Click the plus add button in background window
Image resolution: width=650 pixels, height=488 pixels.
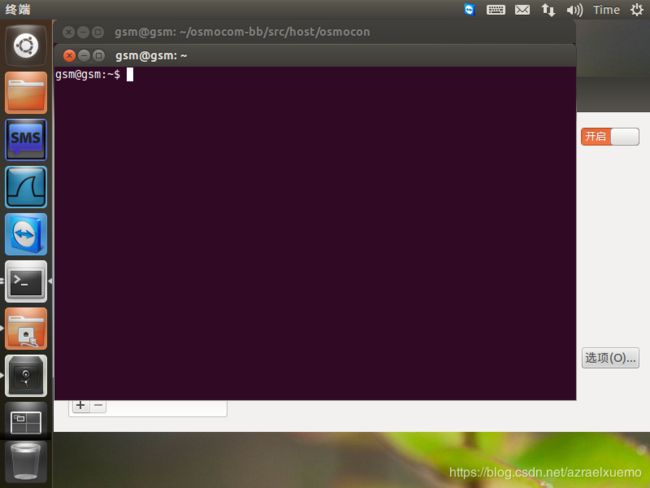coord(80,405)
